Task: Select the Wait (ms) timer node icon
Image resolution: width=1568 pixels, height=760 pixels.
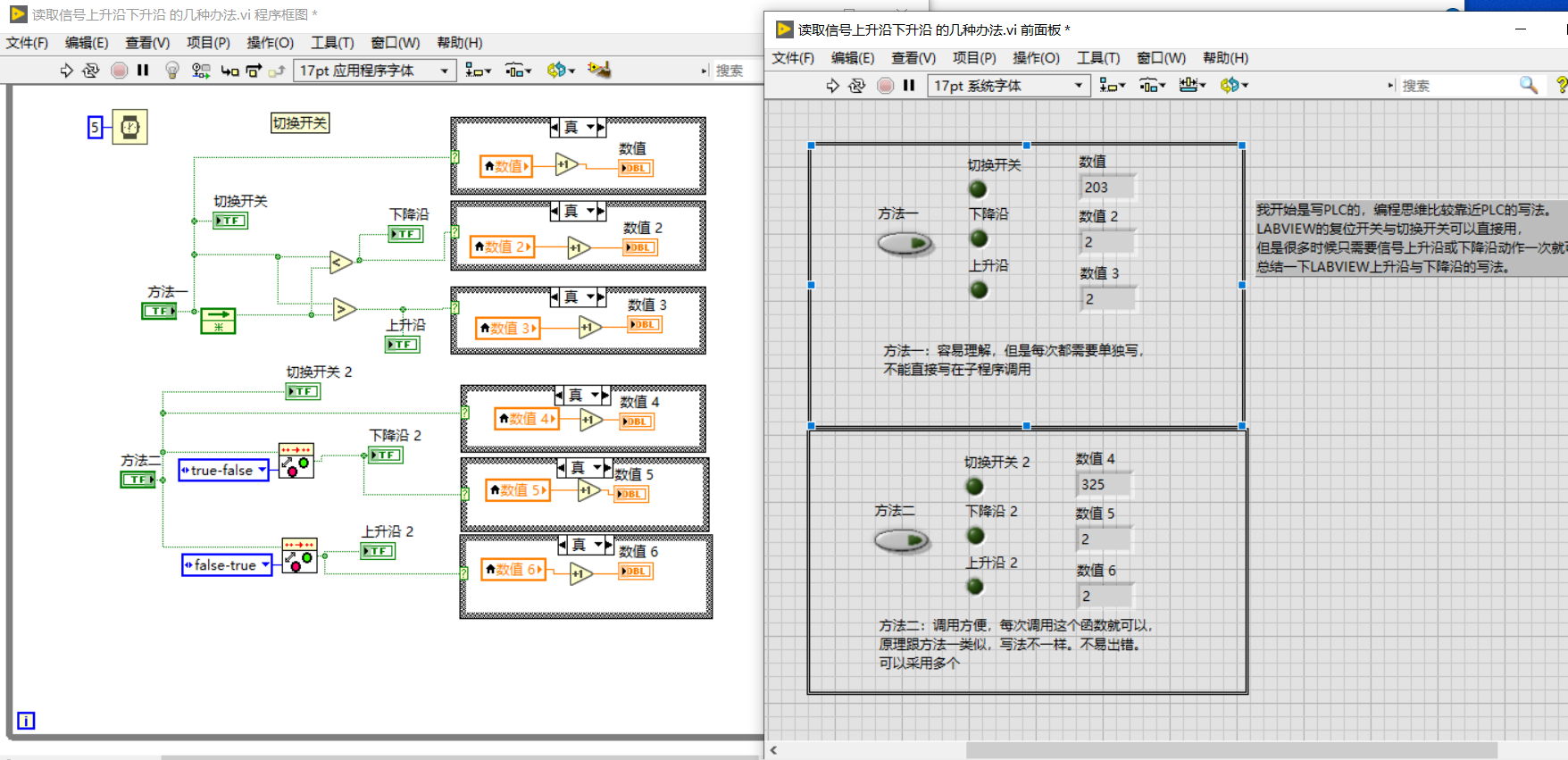Action: 129,128
